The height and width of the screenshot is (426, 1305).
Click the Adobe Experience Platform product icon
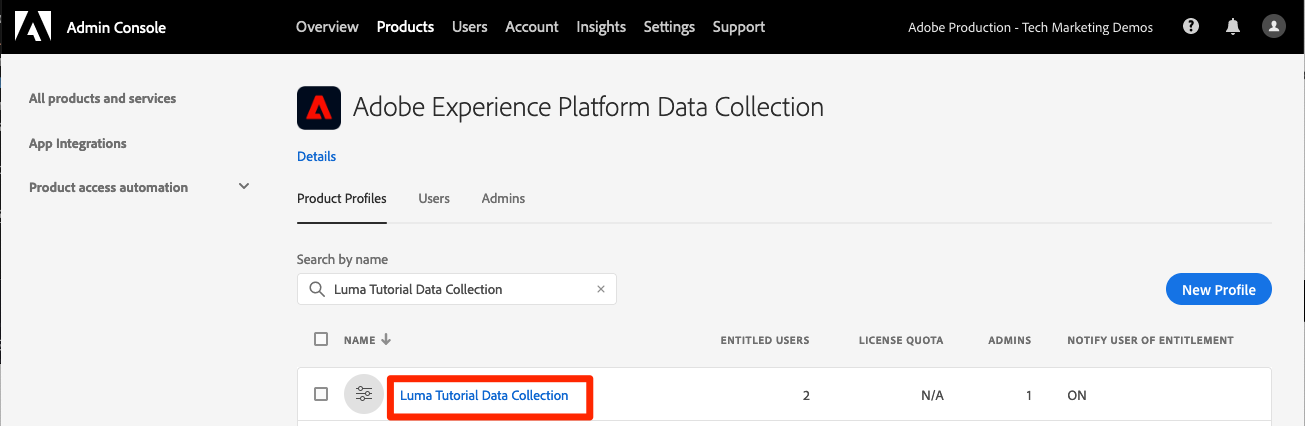(x=319, y=108)
